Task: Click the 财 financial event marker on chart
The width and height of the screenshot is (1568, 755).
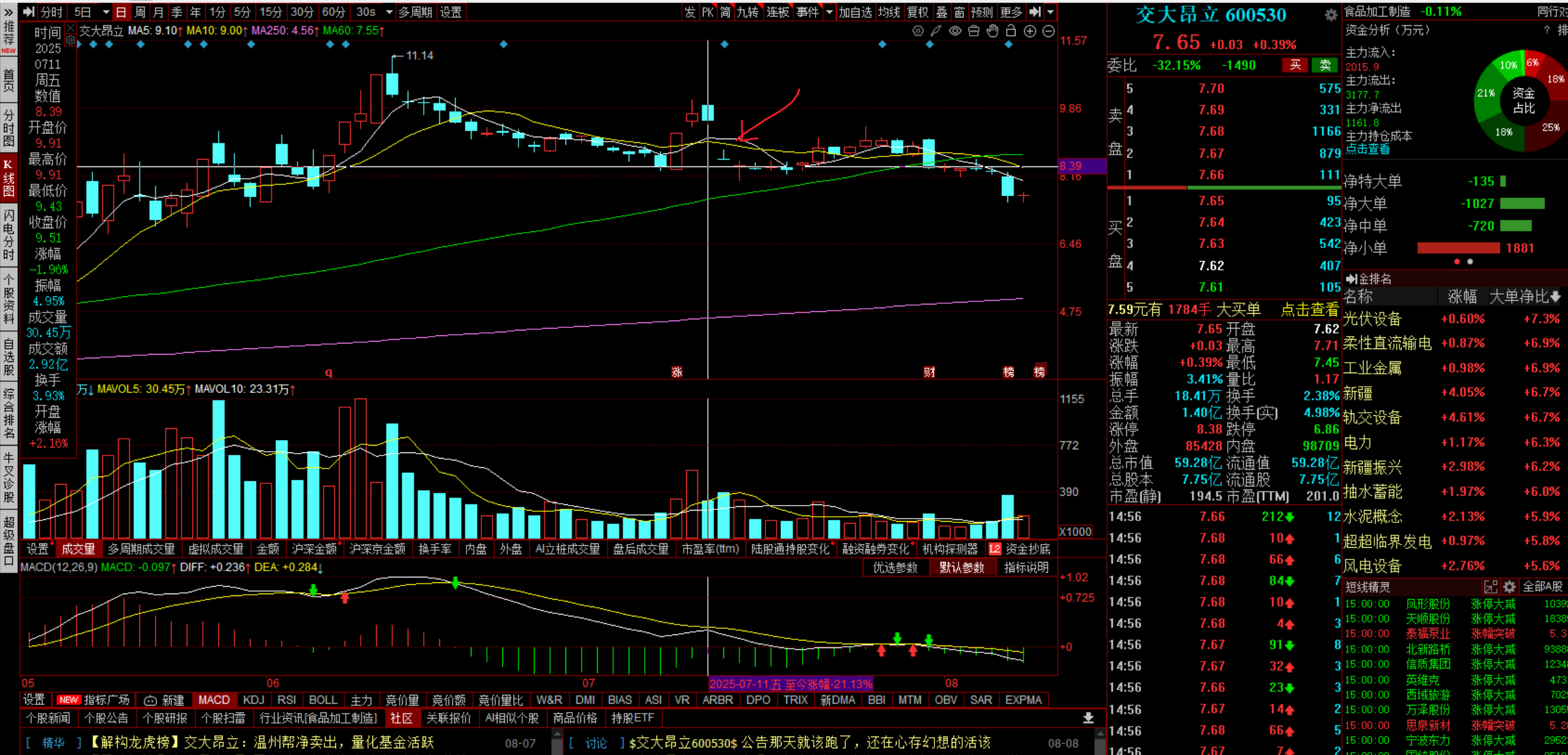Action: [x=929, y=372]
